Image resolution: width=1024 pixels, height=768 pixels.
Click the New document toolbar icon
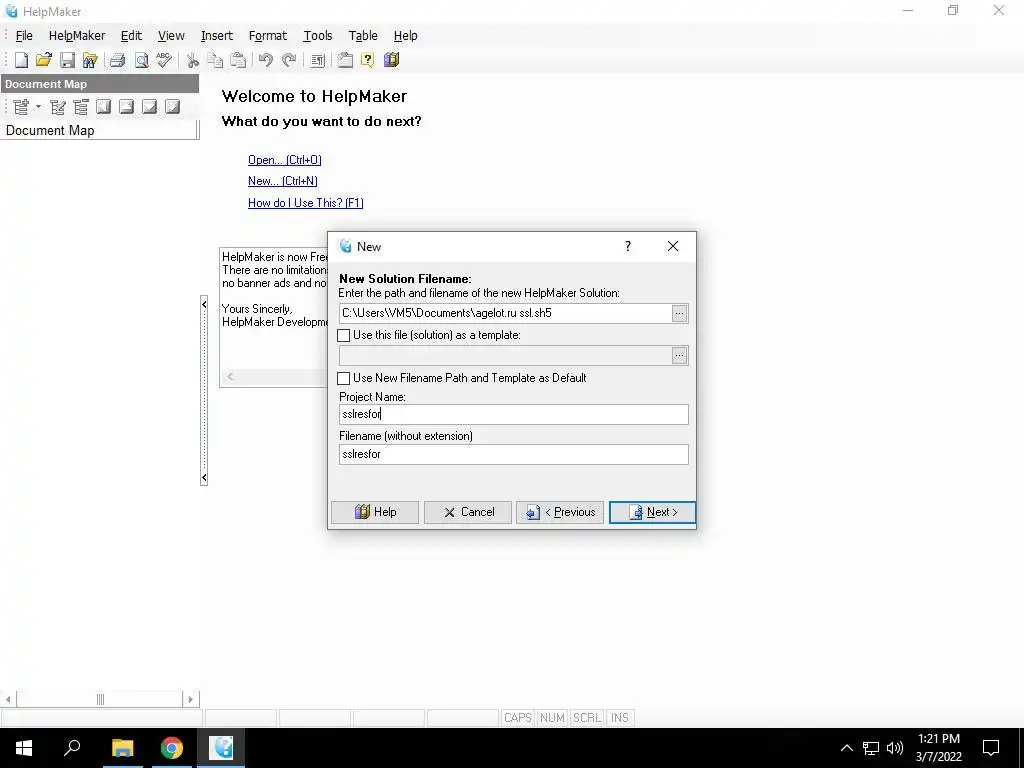[x=22, y=60]
